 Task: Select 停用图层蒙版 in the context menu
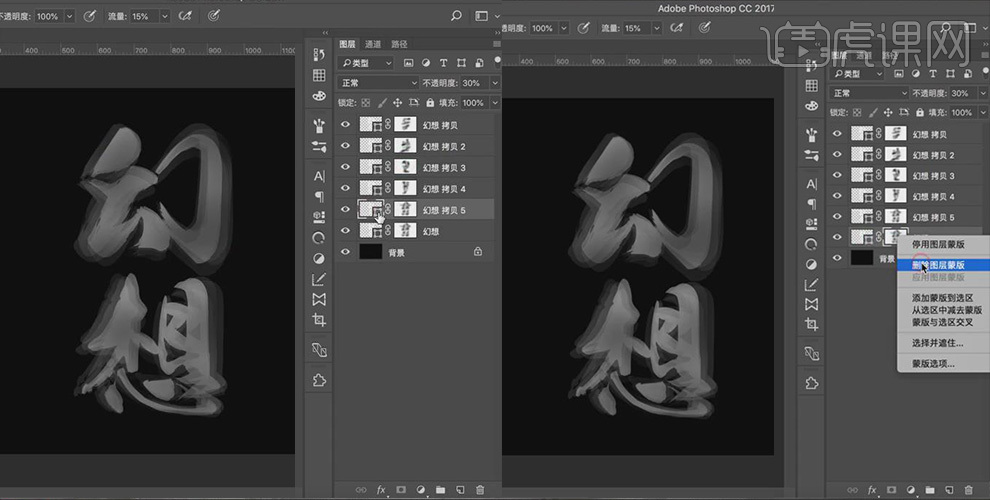pos(938,244)
